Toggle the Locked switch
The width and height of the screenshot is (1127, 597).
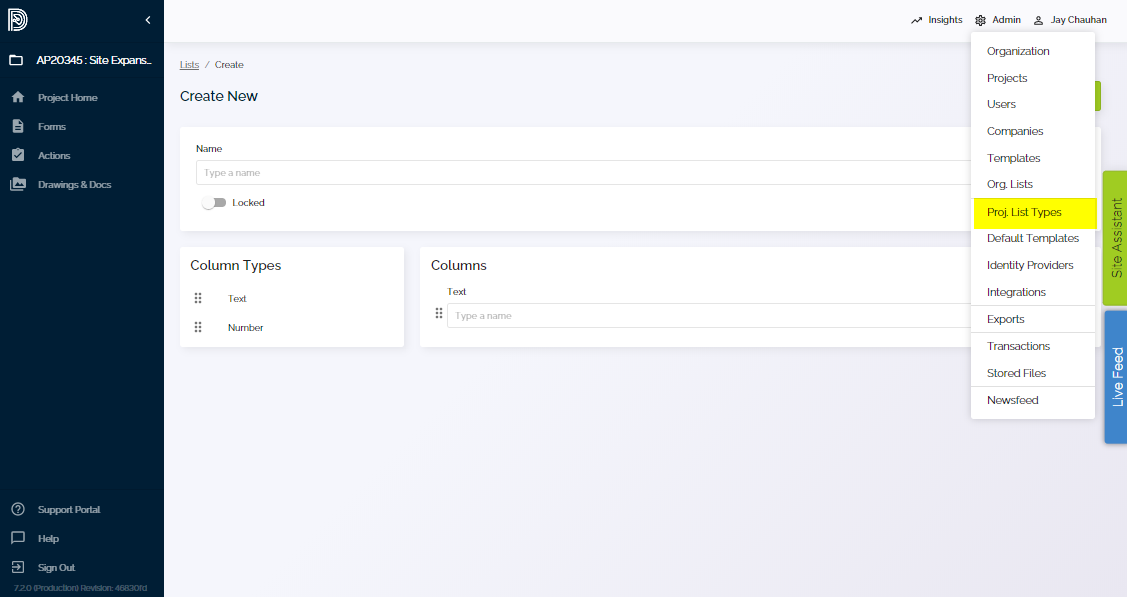coord(214,202)
